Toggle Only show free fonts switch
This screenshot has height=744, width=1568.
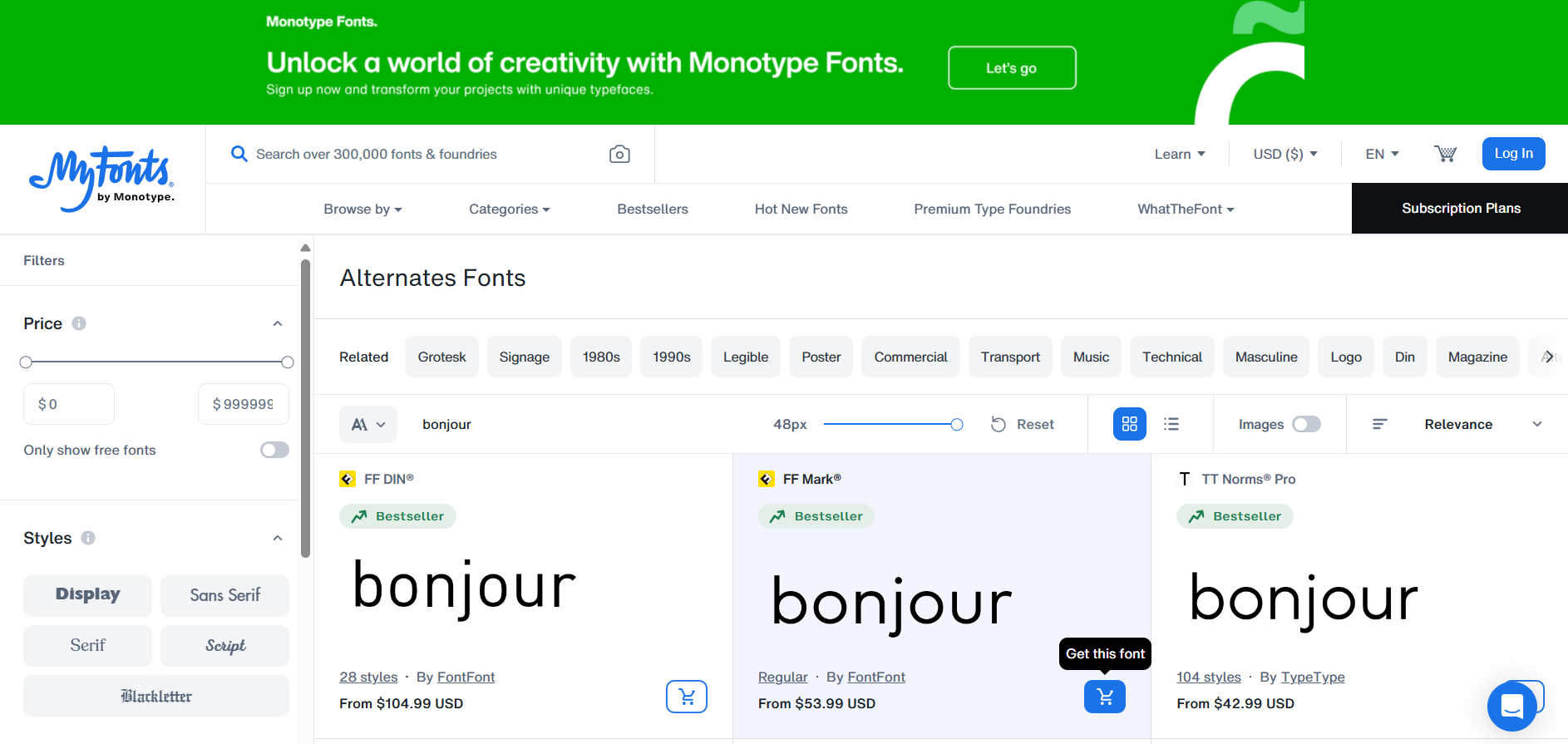pyautogui.click(x=274, y=450)
